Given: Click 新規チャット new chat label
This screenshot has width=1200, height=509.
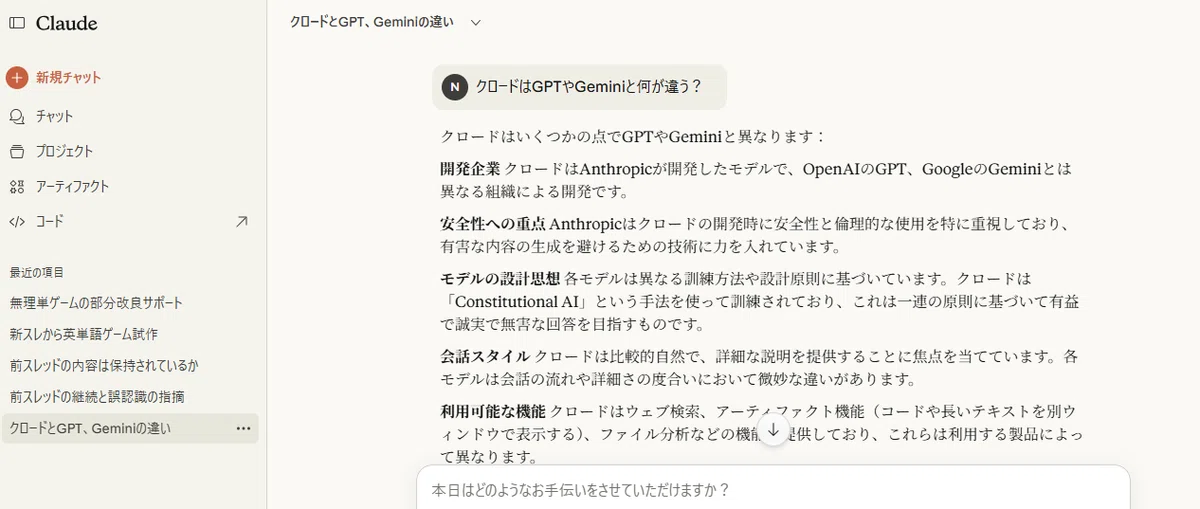Looking at the screenshot, I should pyautogui.click(x=69, y=77).
